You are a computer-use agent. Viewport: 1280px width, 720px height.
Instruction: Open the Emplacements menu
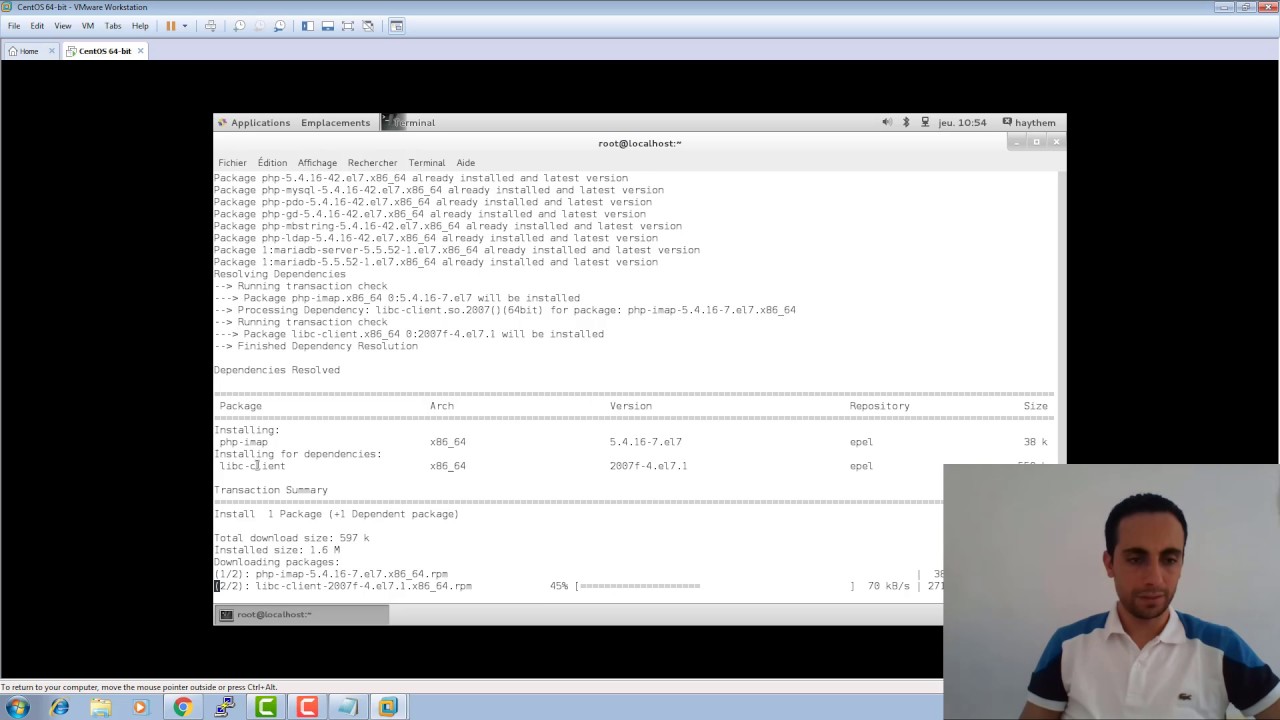(335, 123)
